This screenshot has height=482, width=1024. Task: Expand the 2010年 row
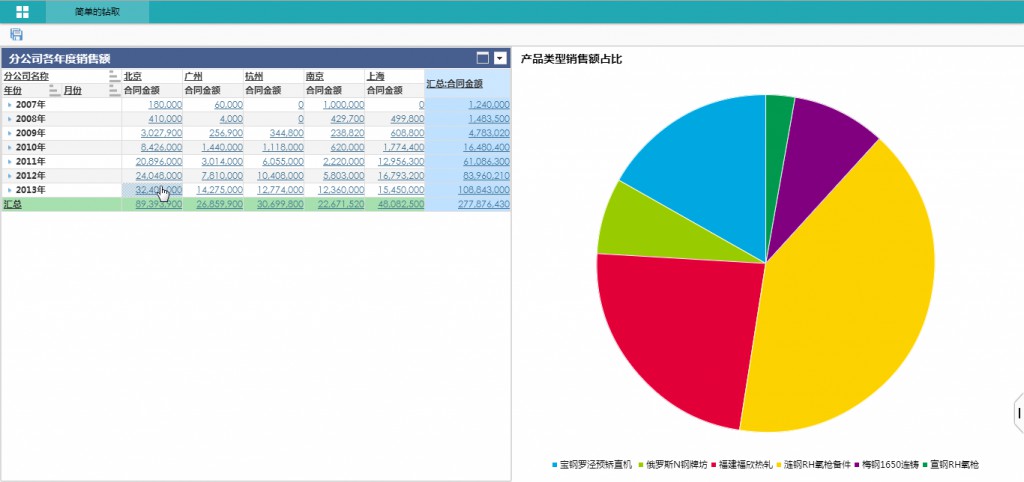coord(10,147)
